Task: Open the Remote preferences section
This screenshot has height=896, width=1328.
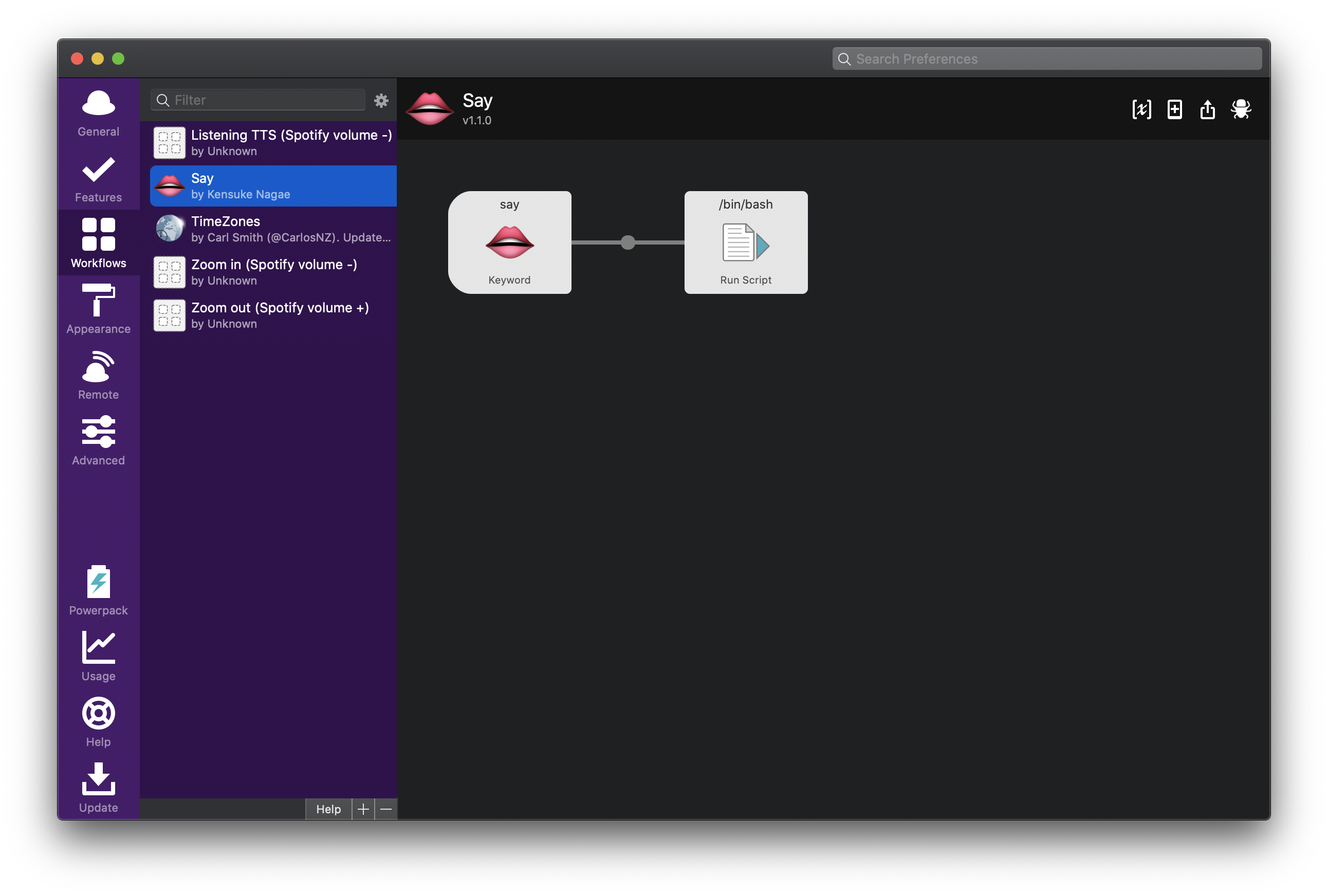Action: (x=98, y=375)
